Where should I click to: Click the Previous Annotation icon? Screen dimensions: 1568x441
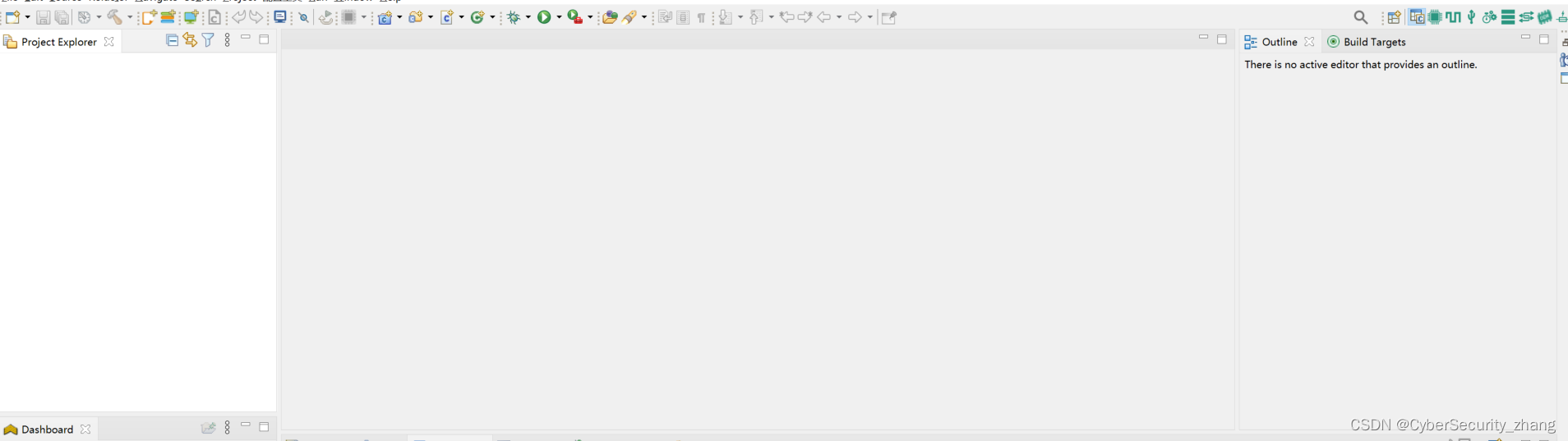757,17
